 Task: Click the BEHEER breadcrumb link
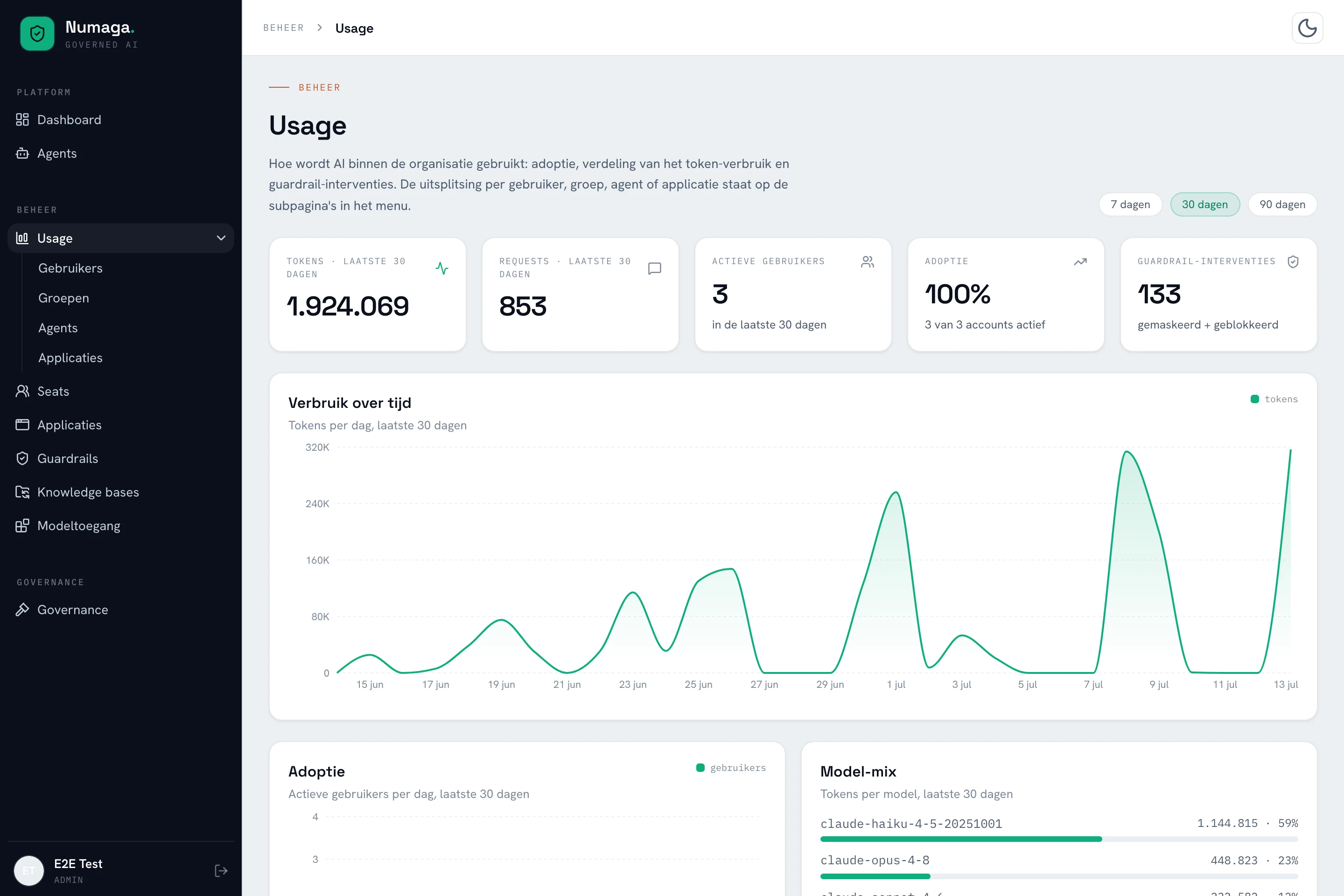coord(283,28)
